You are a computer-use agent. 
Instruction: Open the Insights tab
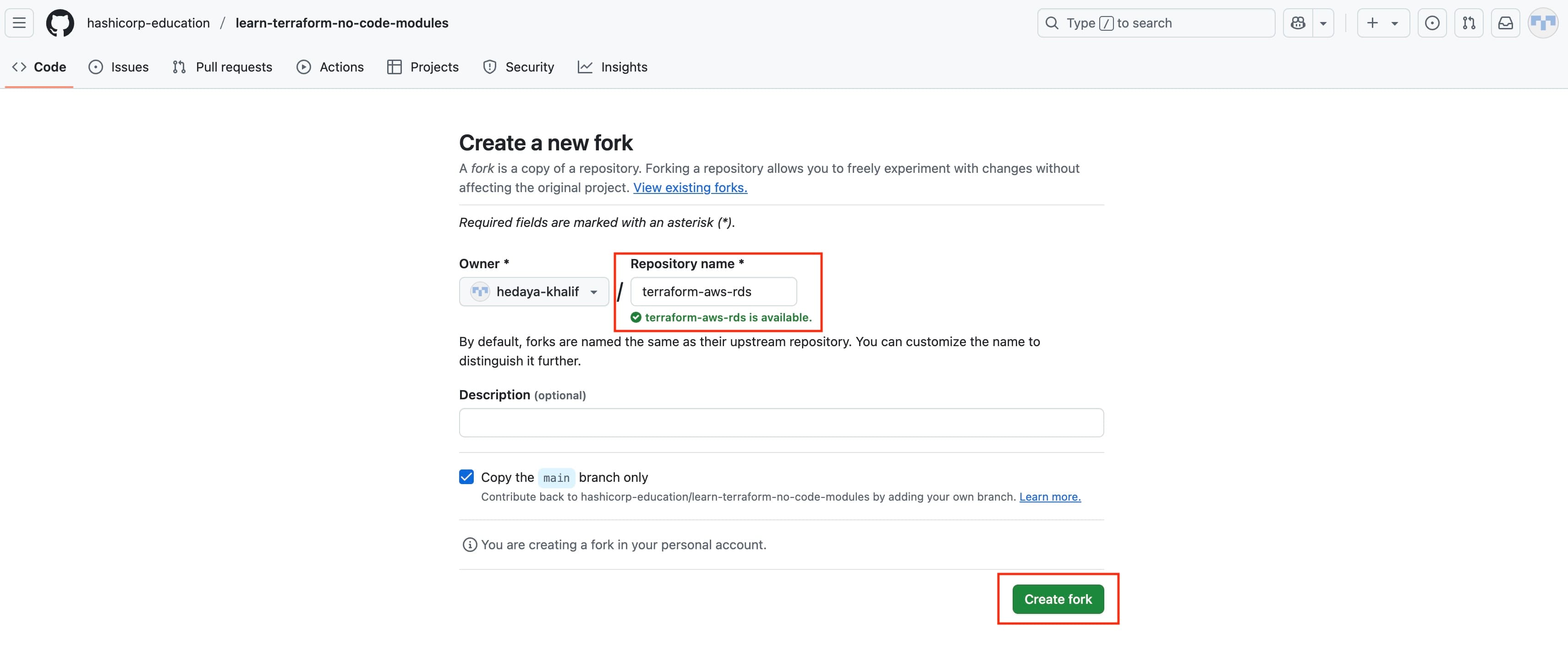(x=624, y=67)
